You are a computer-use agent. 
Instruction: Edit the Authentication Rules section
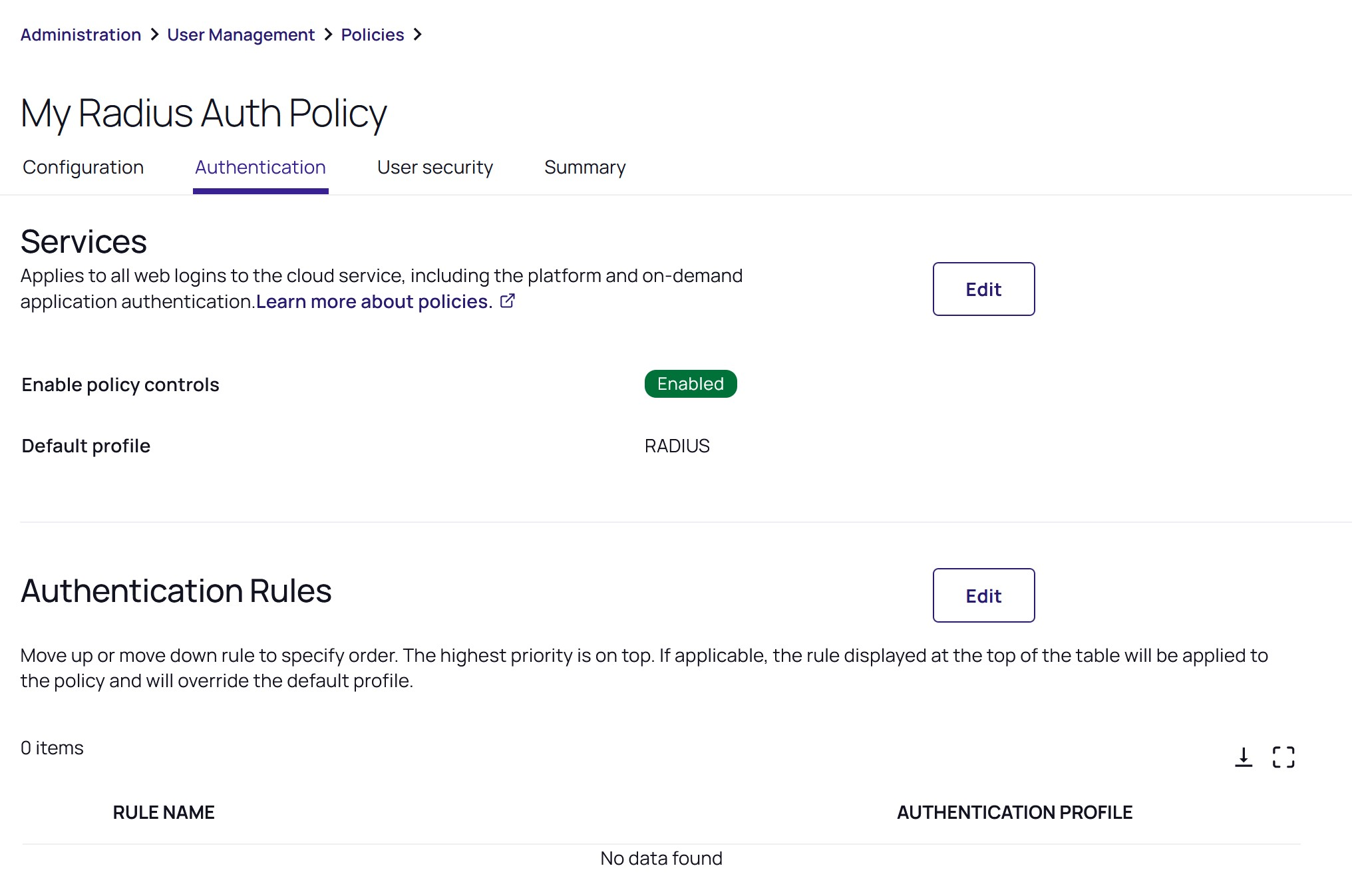click(x=983, y=596)
